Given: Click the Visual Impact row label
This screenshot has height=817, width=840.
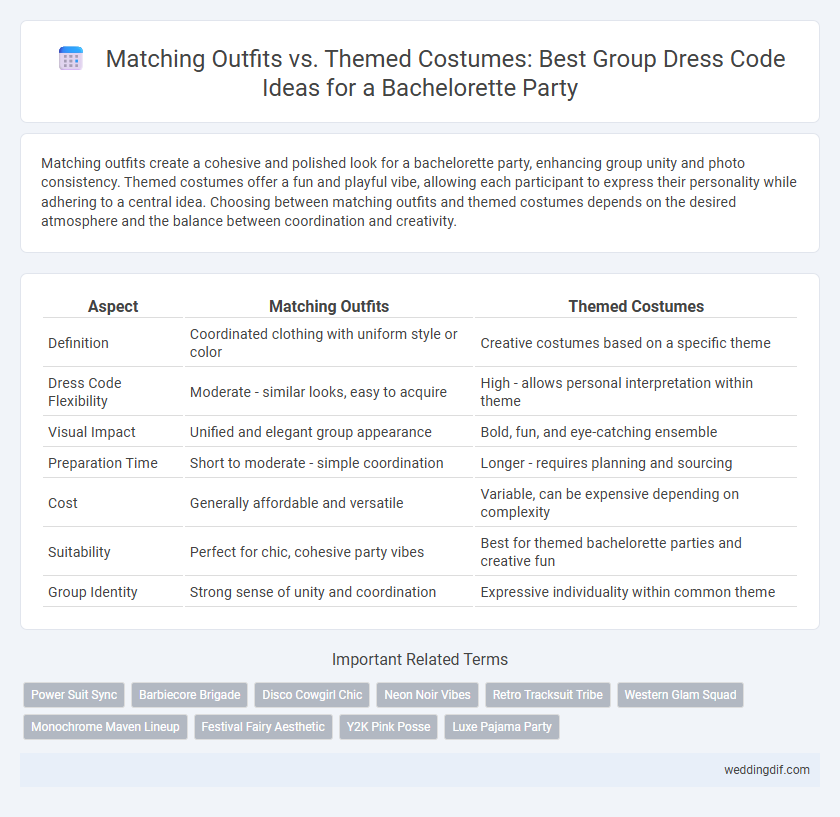Looking at the screenshot, I should [x=92, y=432].
